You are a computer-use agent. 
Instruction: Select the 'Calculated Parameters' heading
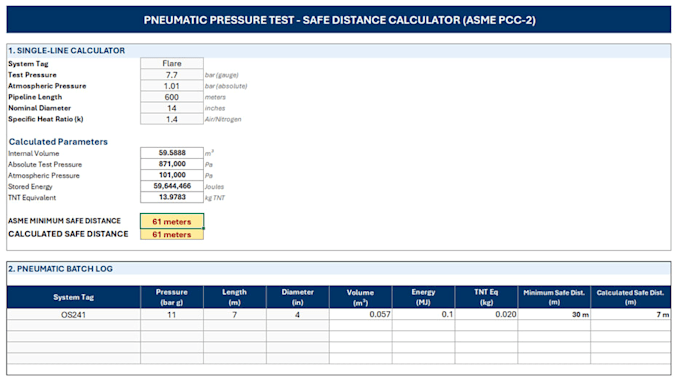(58, 142)
